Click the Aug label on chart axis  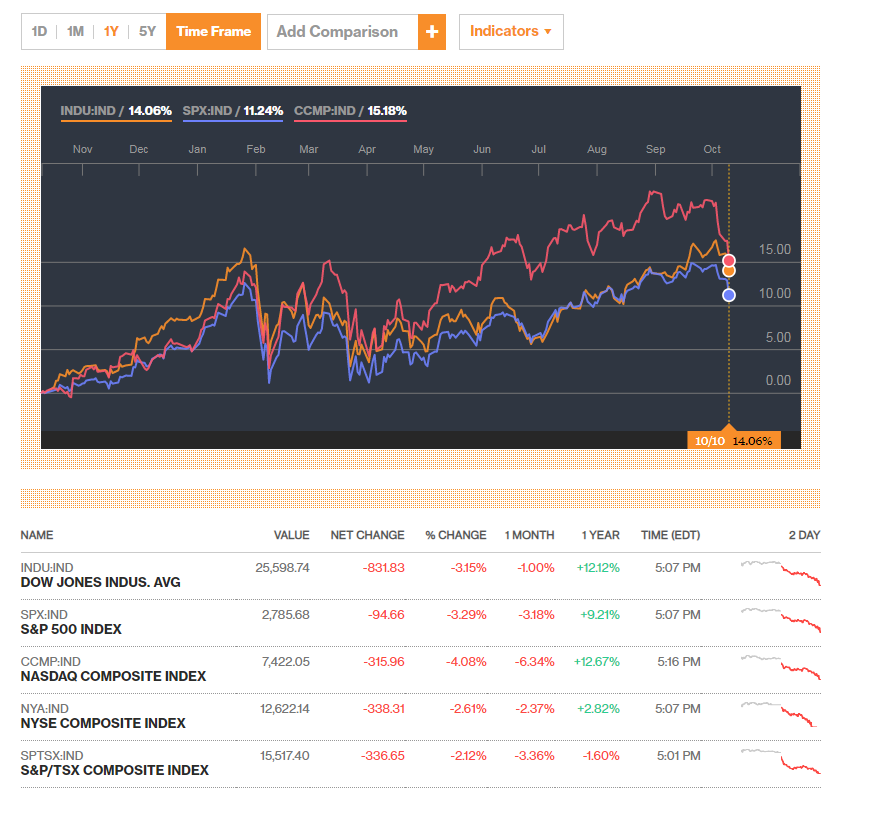(597, 149)
